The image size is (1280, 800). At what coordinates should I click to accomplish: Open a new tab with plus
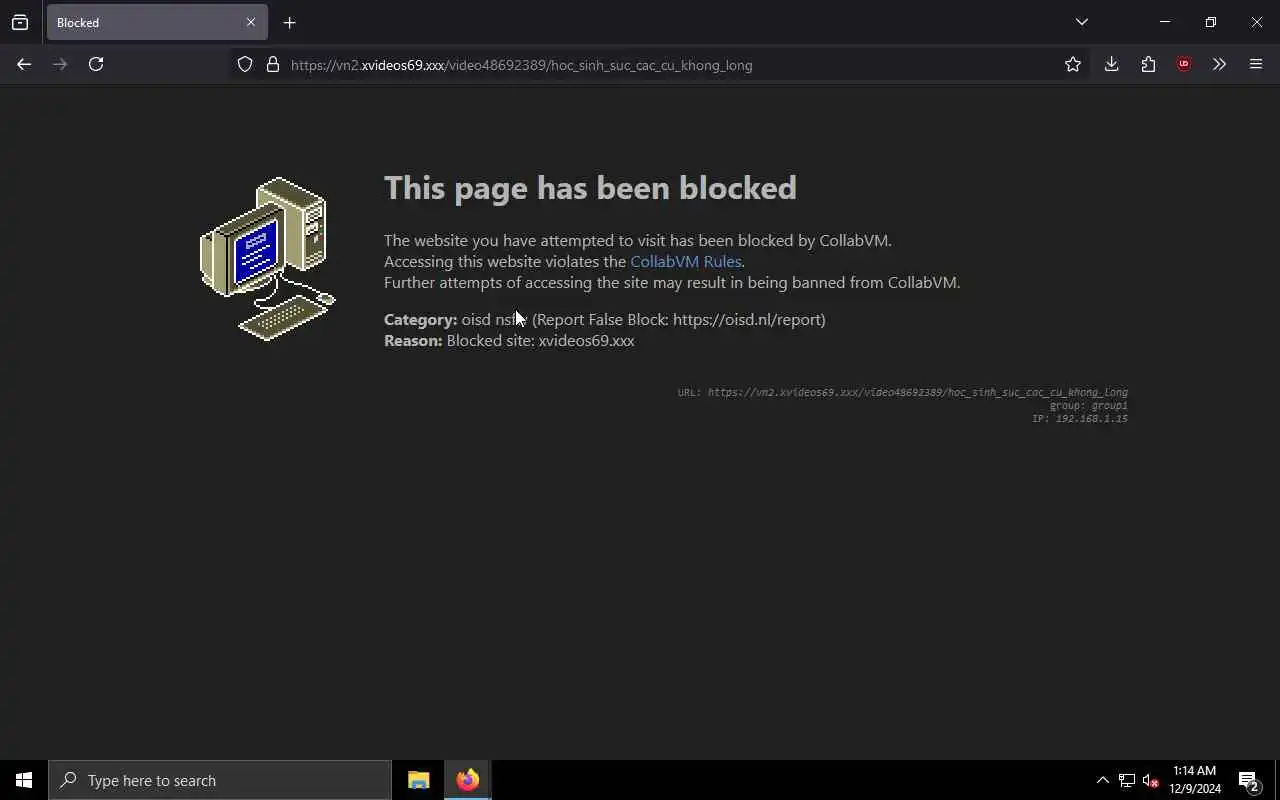pyautogui.click(x=289, y=22)
